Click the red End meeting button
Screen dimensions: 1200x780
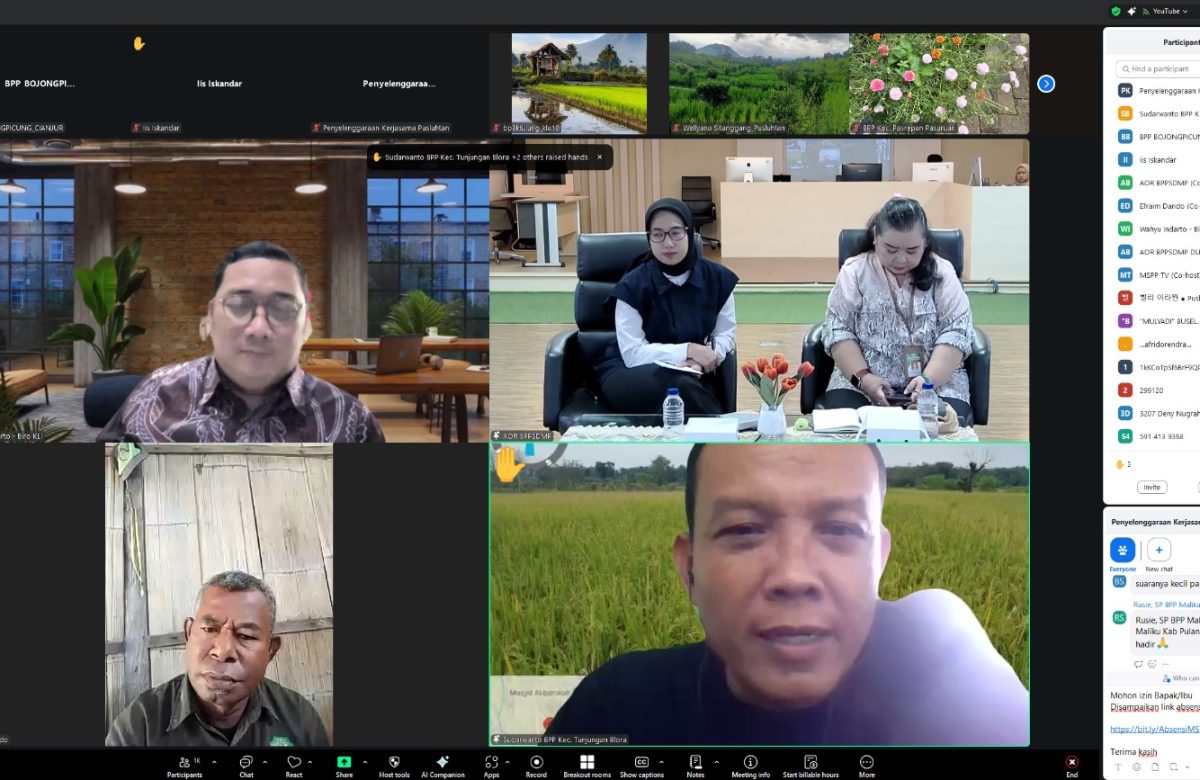click(1072, 763)
